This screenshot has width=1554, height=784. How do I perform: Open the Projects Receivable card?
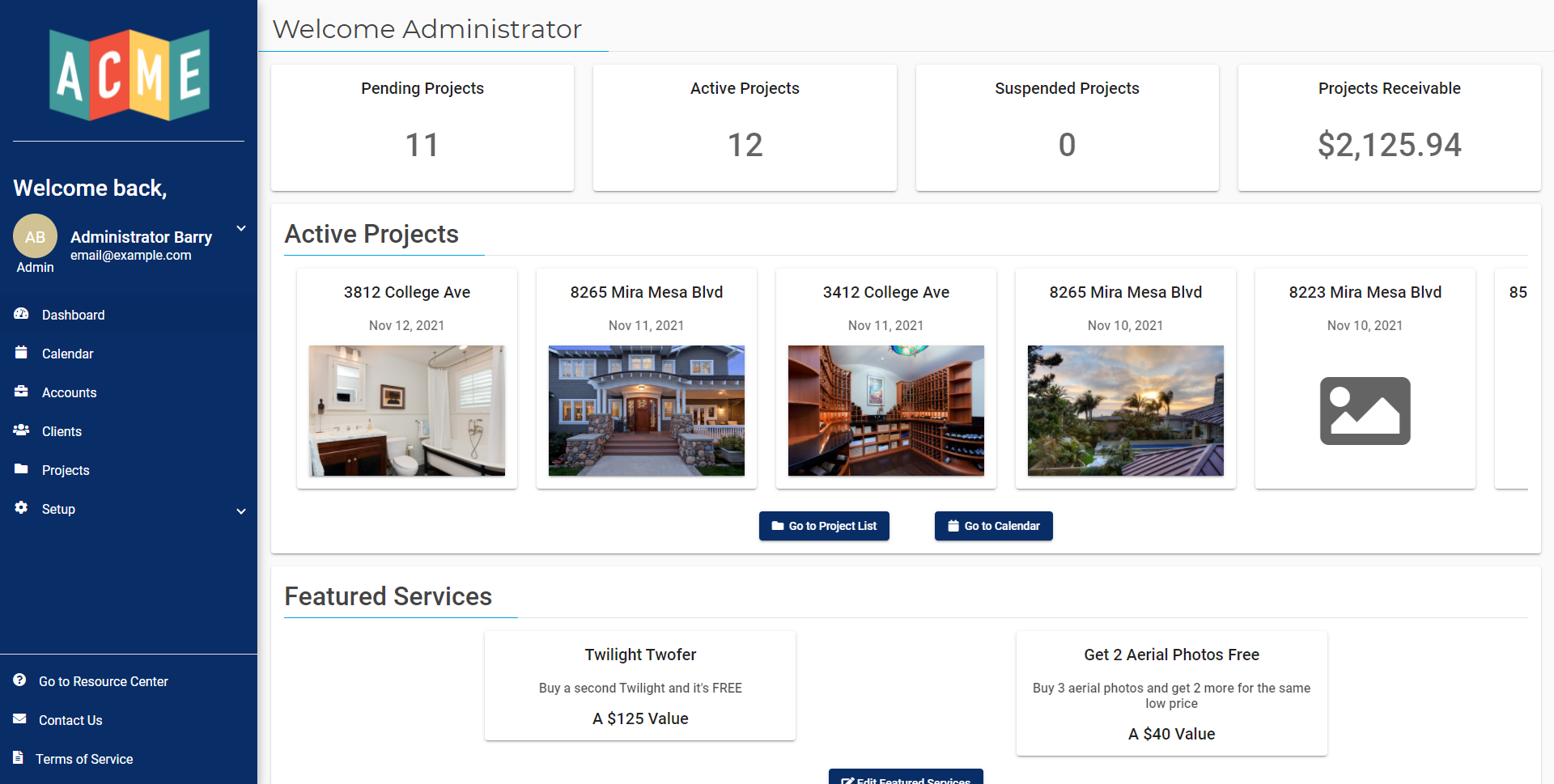(1389, 128)
